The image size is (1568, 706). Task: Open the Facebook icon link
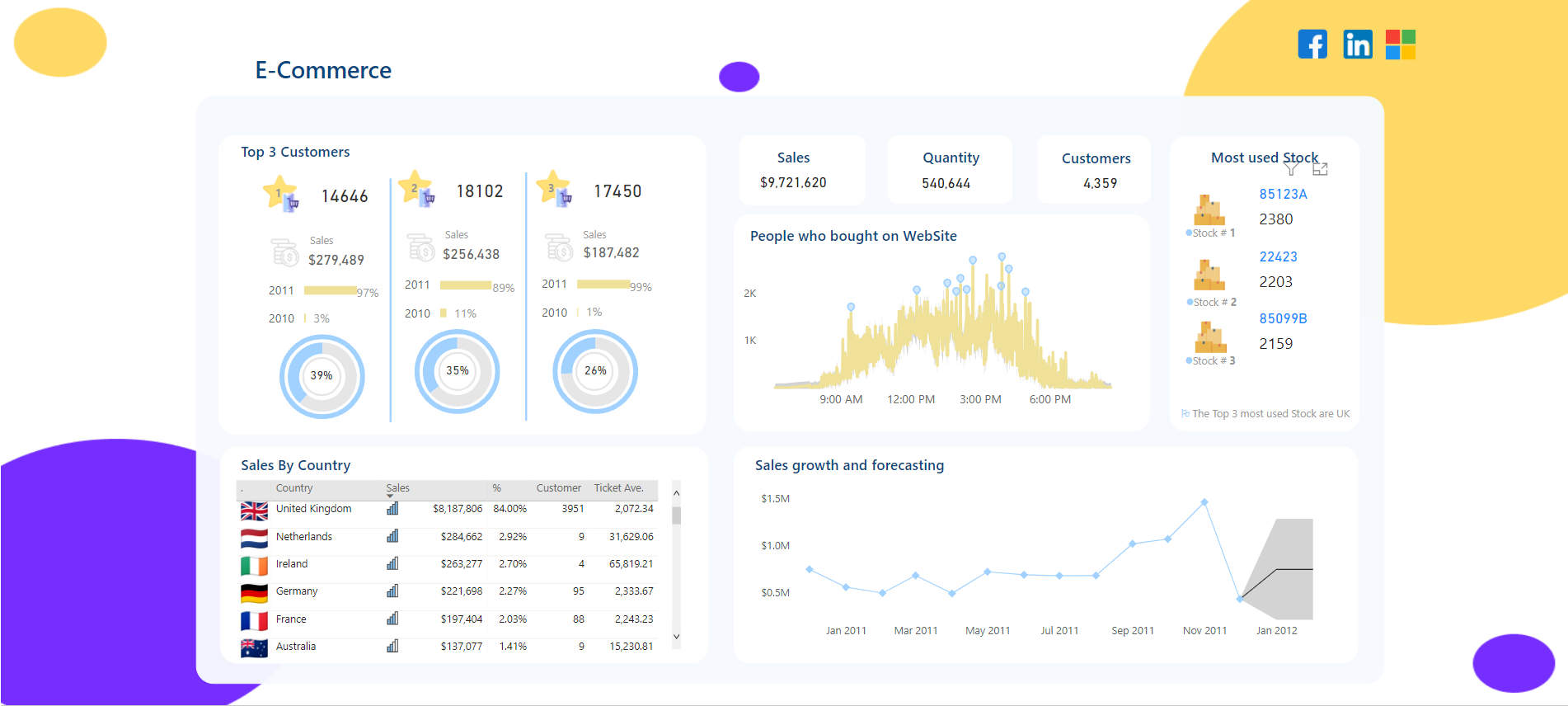(1312, 44)
